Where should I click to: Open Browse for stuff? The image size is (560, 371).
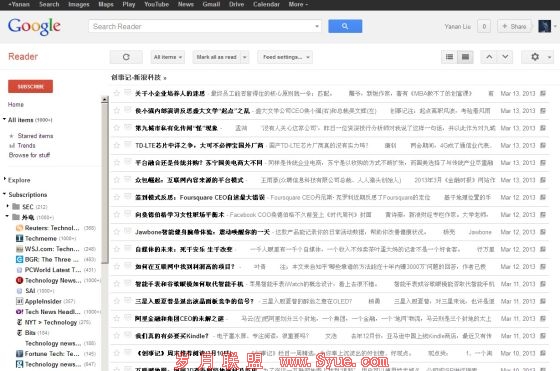pyautogui.click(x=29, y=155)
